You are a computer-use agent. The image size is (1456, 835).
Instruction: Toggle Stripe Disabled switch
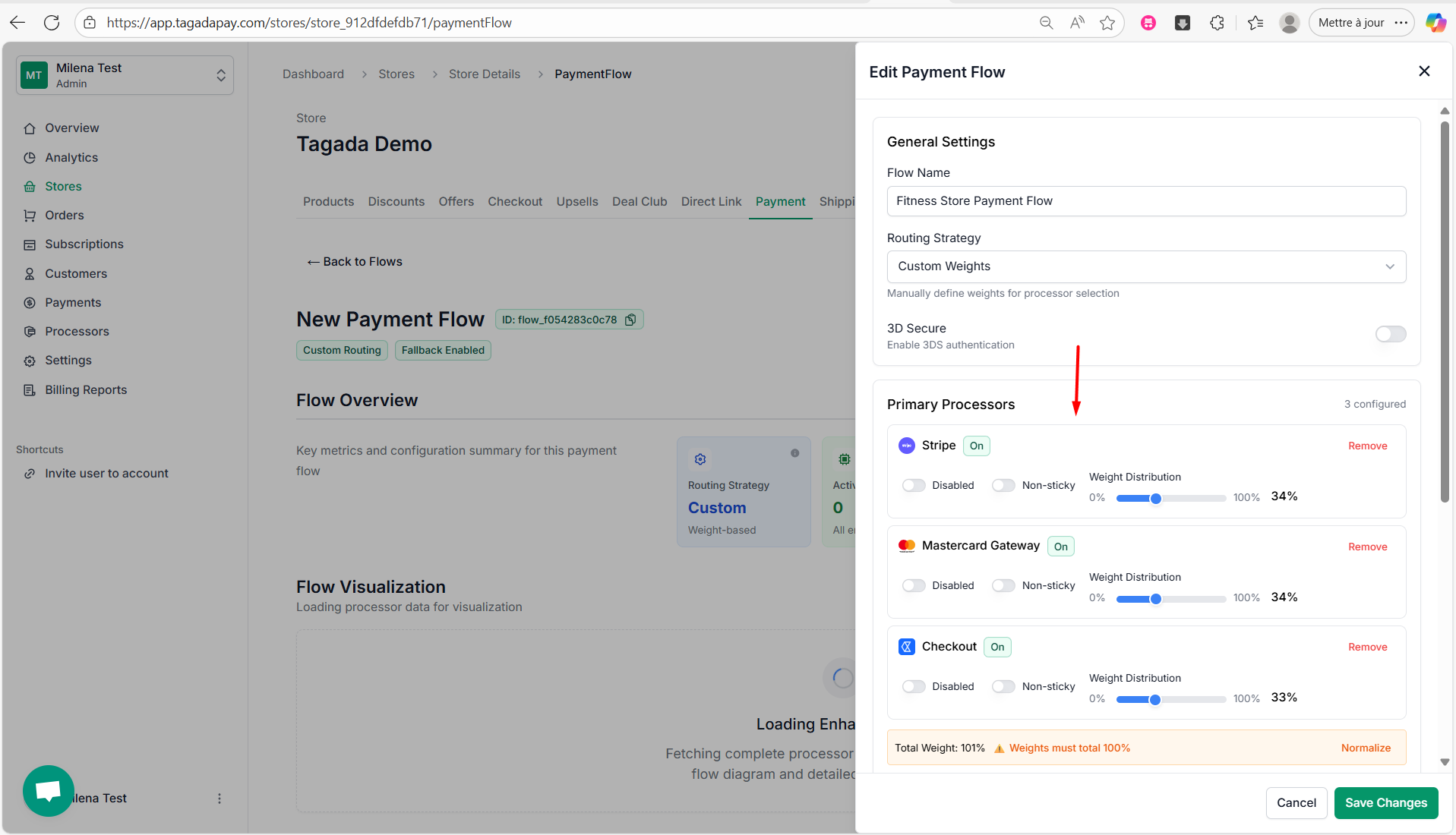914,486
